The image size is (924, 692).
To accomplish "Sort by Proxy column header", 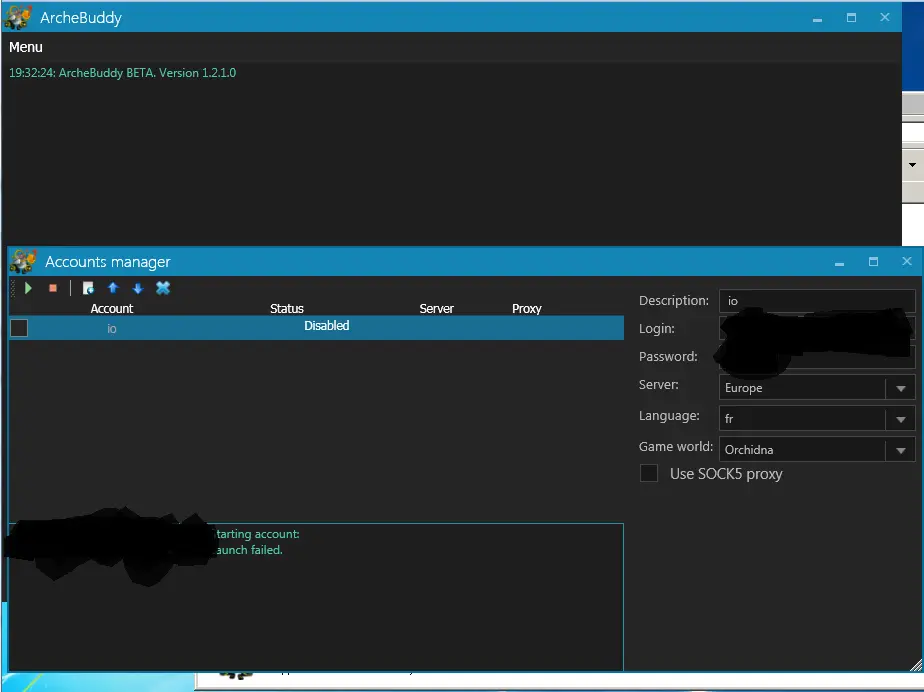I will (527, 308).
